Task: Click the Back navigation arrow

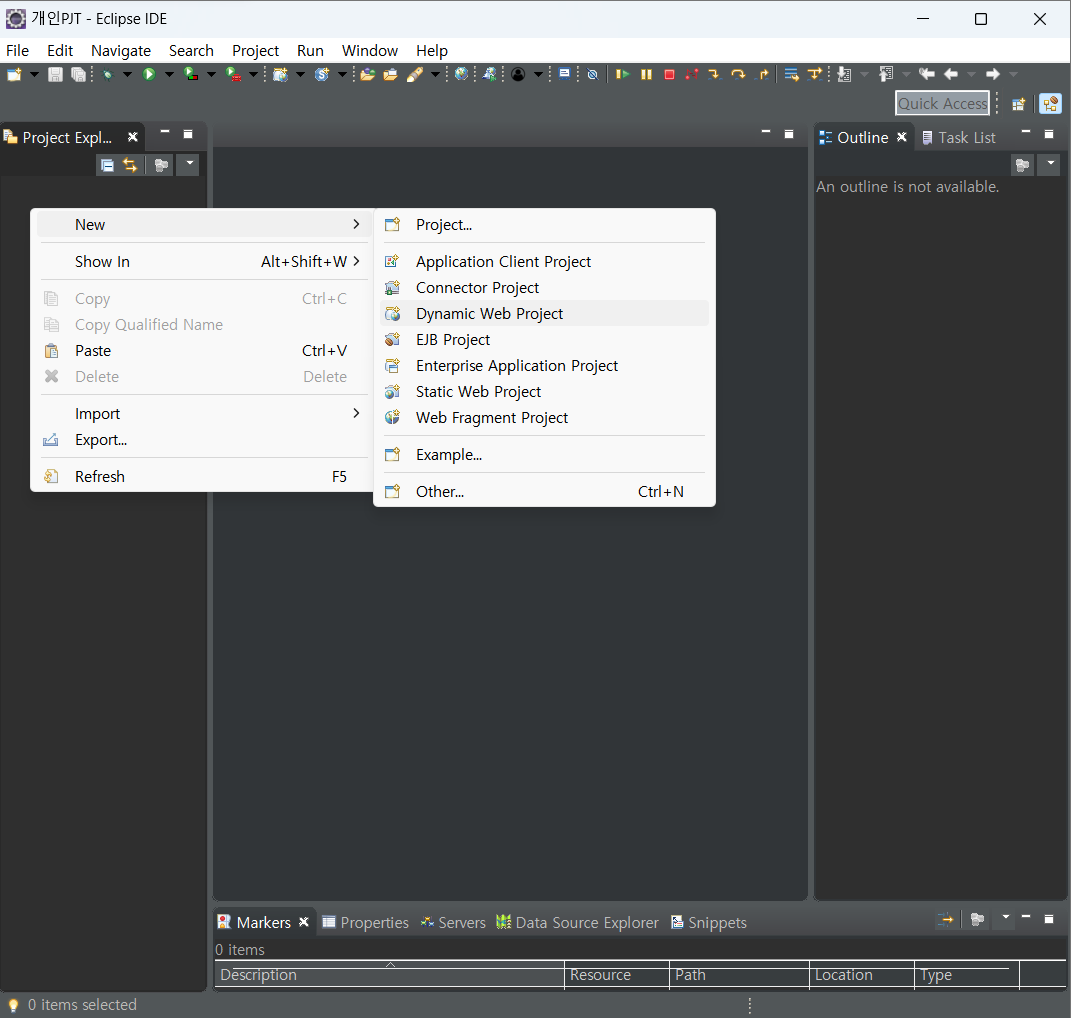Action: point(951,74)
